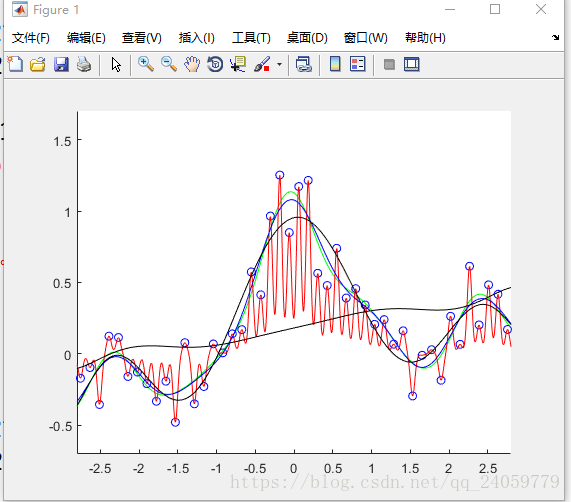Click the x-axis tick label 0
571x502 pixels.
coord(294,469)
